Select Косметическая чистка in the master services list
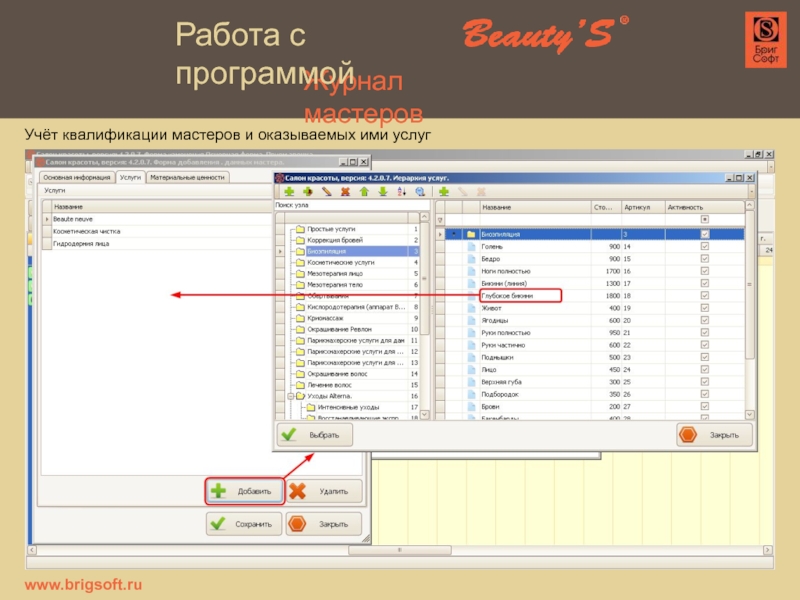The image size is (800, 600). point(87,231)
